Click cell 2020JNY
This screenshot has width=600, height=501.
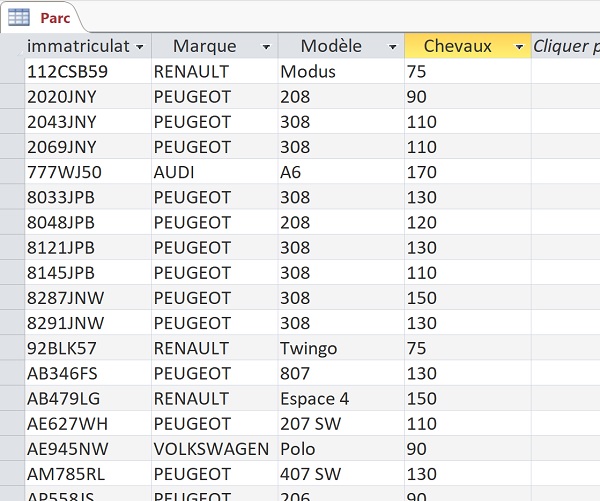(x=88, y=96)
